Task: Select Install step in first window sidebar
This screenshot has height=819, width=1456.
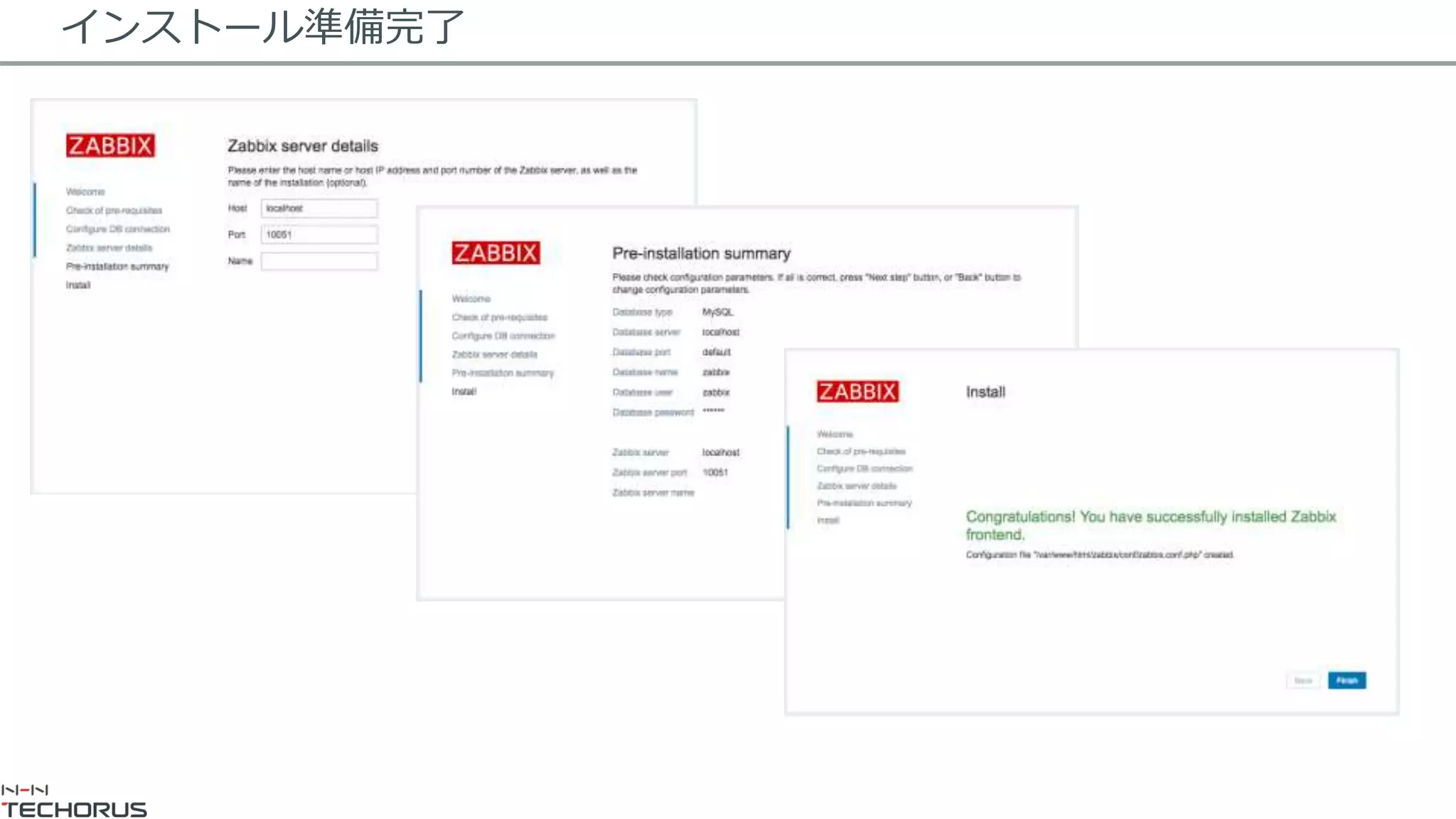Action: 78,285
